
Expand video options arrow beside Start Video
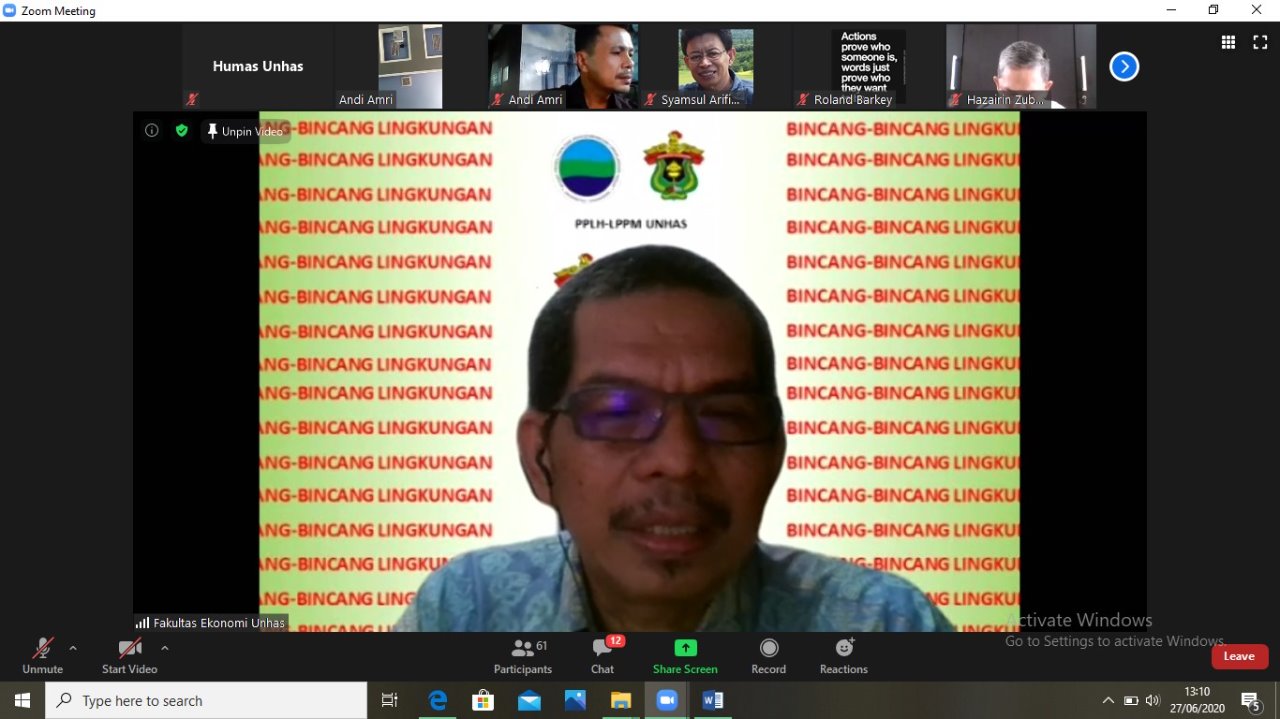click(x=165, y=648)
